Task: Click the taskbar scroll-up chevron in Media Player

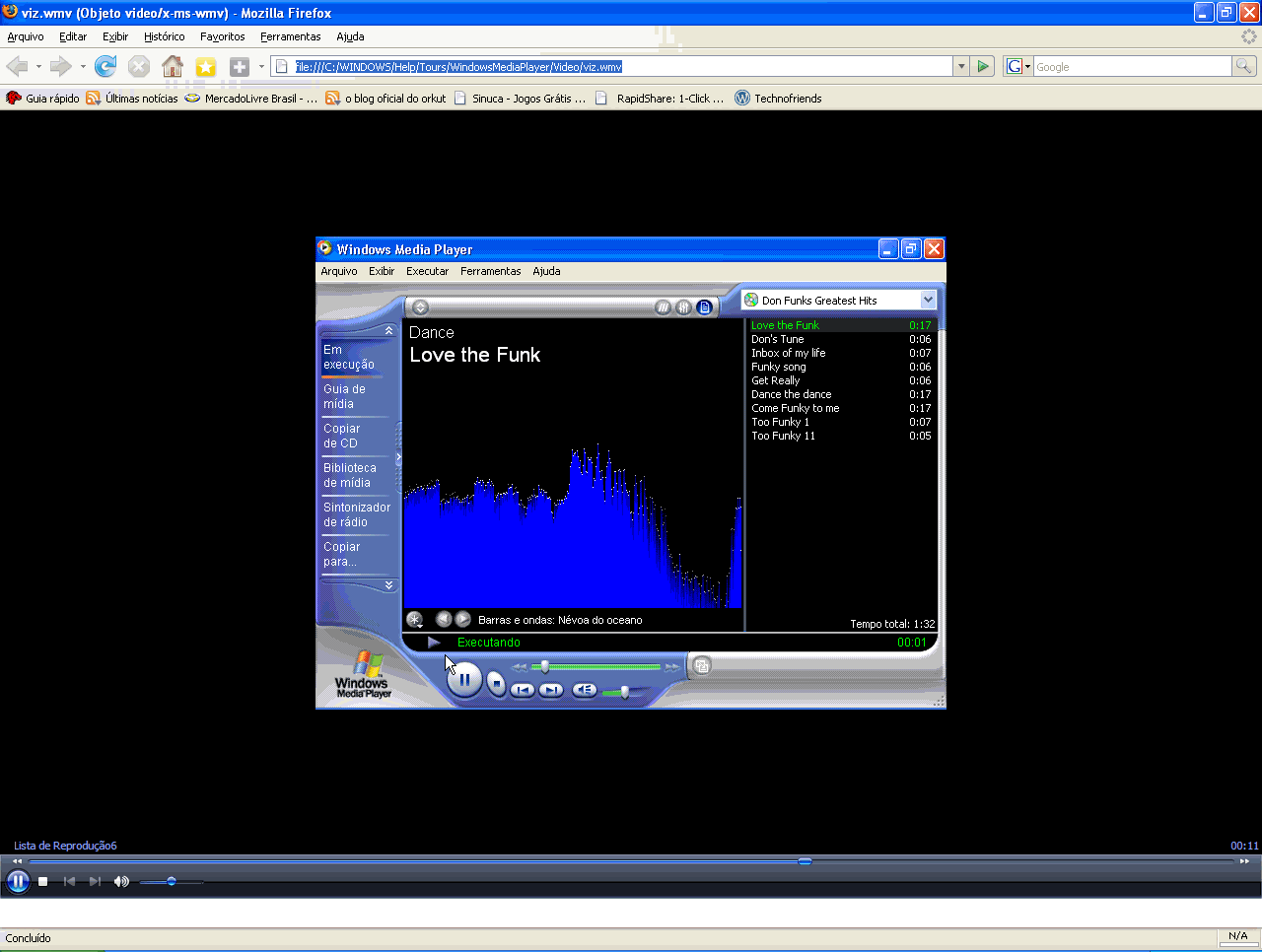Action: 388,330
